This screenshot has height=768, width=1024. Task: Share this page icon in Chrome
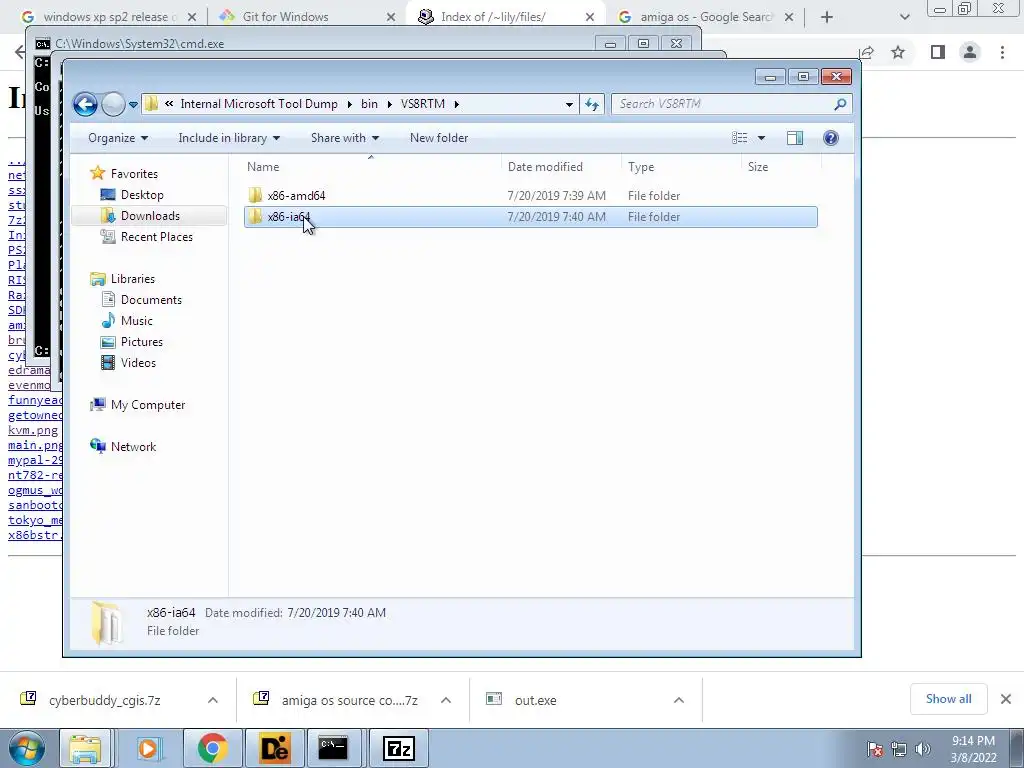tap(867, 52)
